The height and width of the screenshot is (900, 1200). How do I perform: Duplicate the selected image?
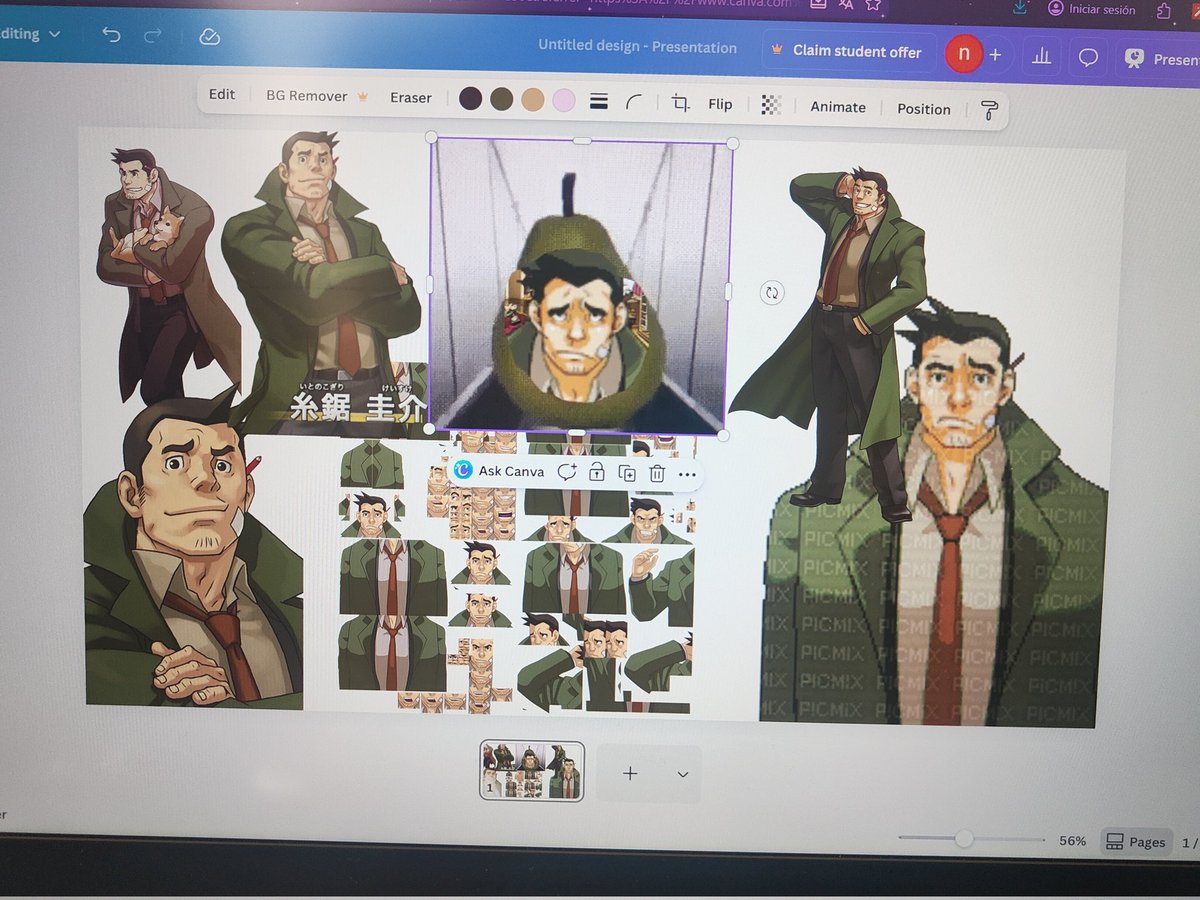click(x=627, y=473)
